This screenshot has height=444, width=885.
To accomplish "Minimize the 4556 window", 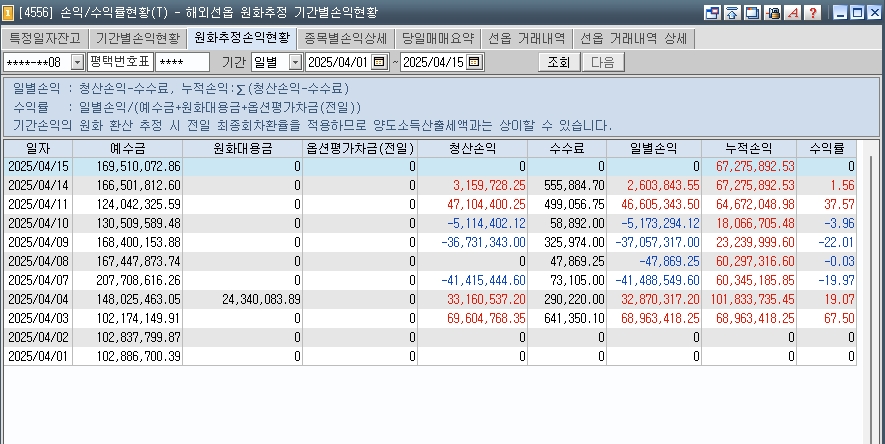I will pyautogui.click(x=839, y=12).
